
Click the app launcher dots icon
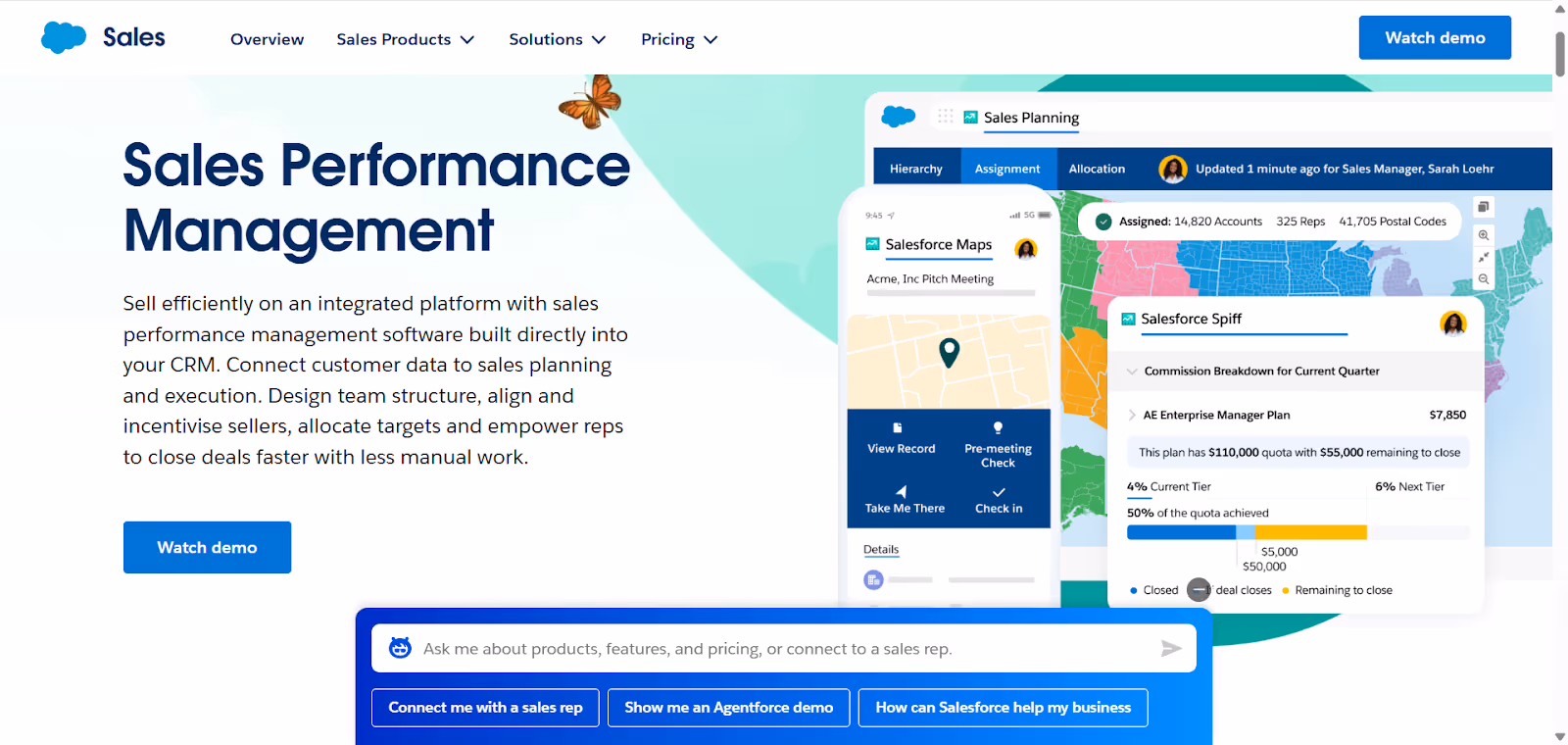(x=945, y=116)
